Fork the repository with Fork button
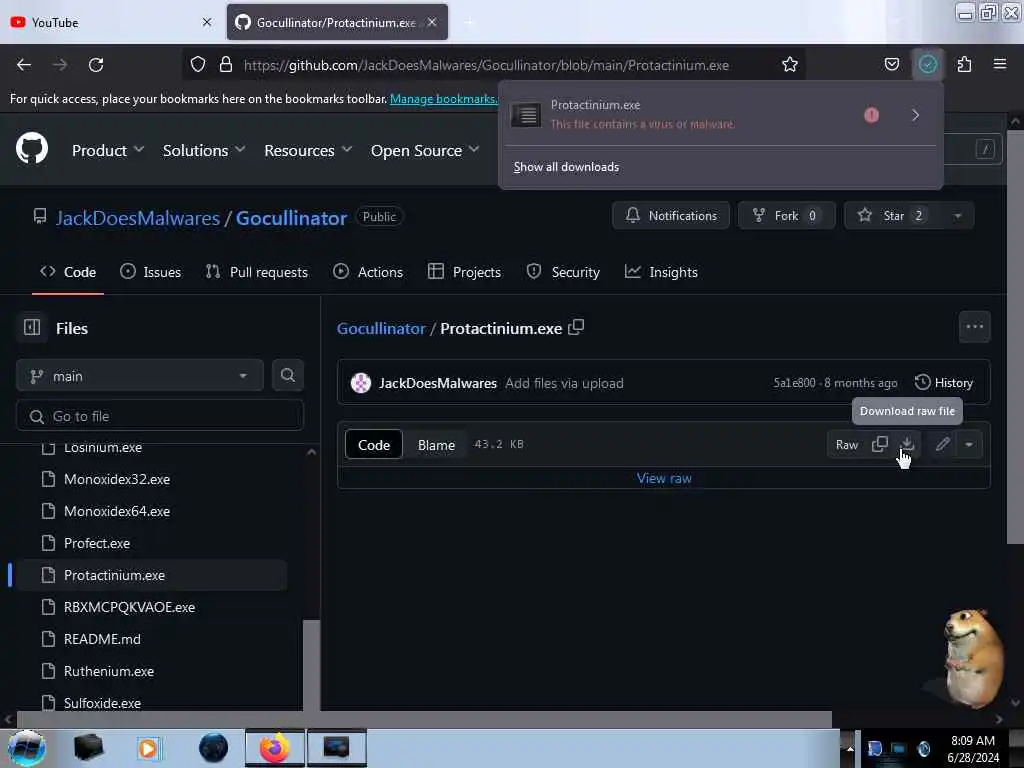This screenshot has width=1024, height=768. click(786, 216)
